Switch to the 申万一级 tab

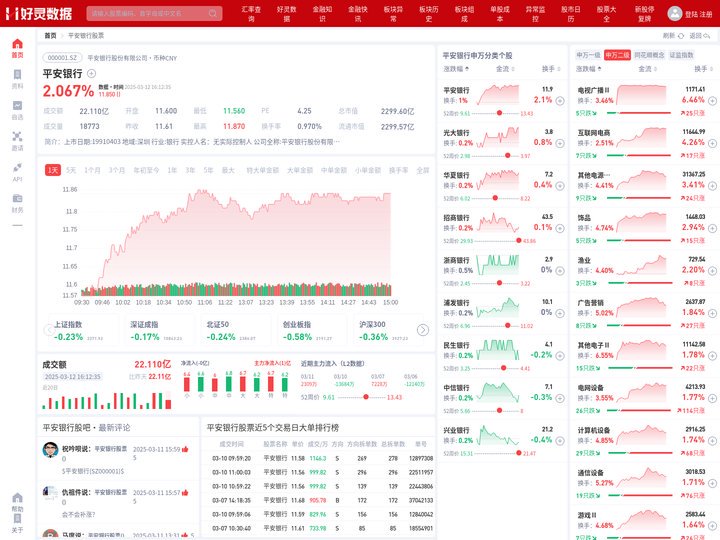[588, 55]
